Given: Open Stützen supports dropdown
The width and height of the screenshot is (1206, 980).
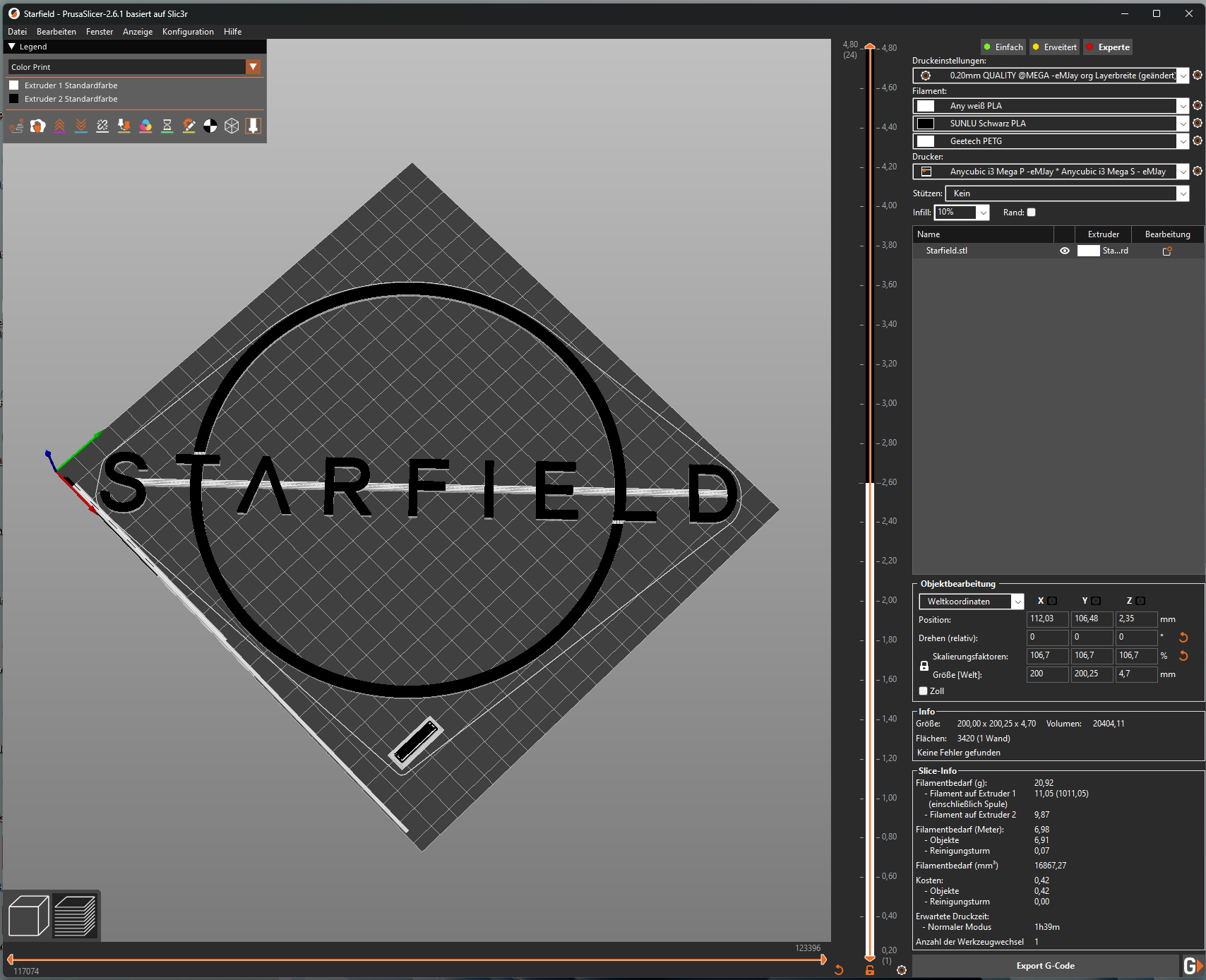Looking at the screenshot, I should point(1183,193).
